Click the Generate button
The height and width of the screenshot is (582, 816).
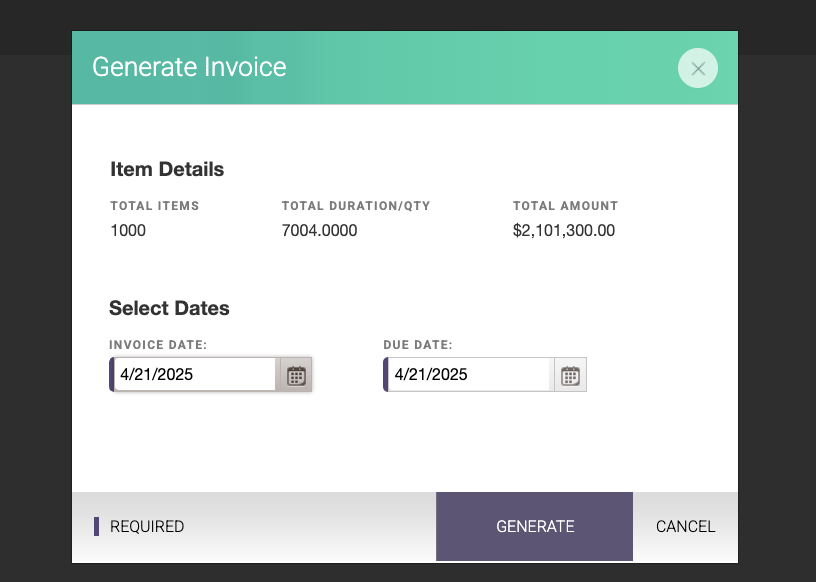point(534,526)
